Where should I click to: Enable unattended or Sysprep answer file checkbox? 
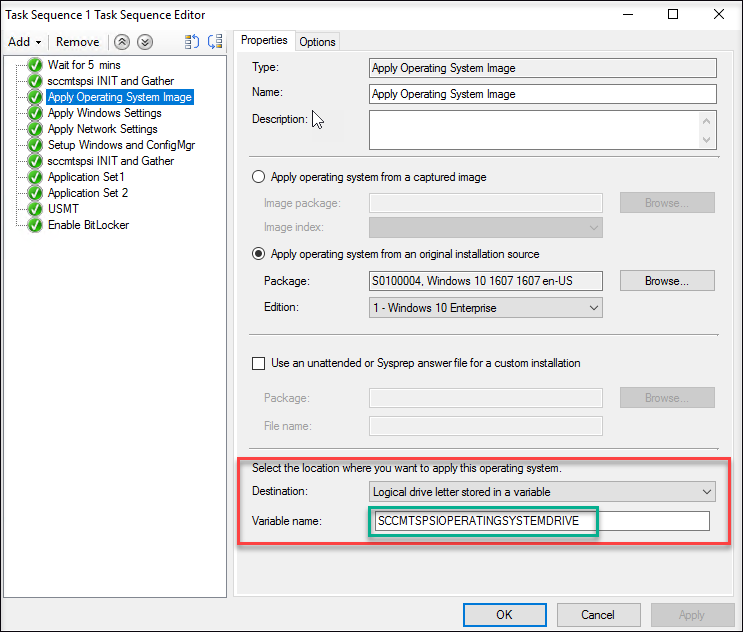259,363
